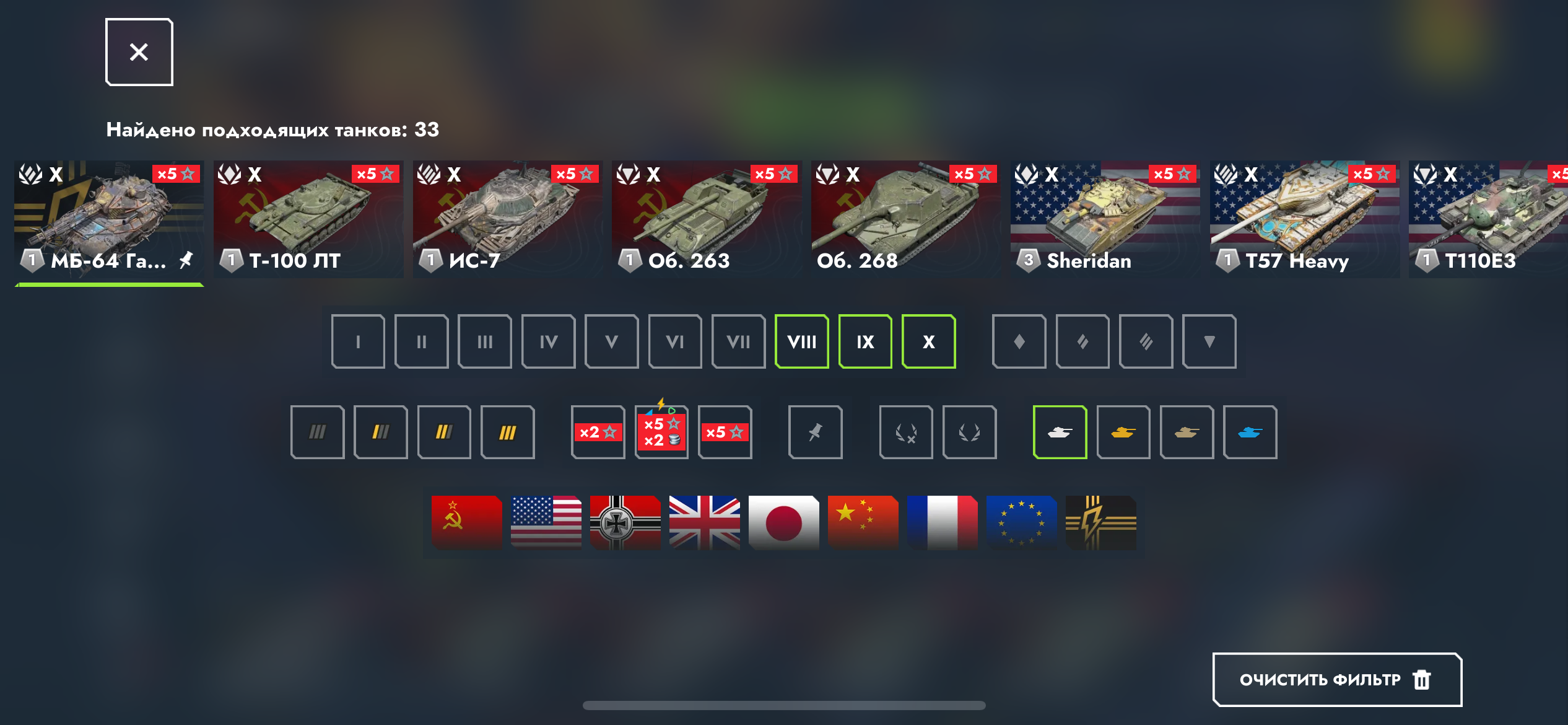Select the triangle tank destroyer class filter
This screenshot has width=1568, height=725.
coord(1209,341)
